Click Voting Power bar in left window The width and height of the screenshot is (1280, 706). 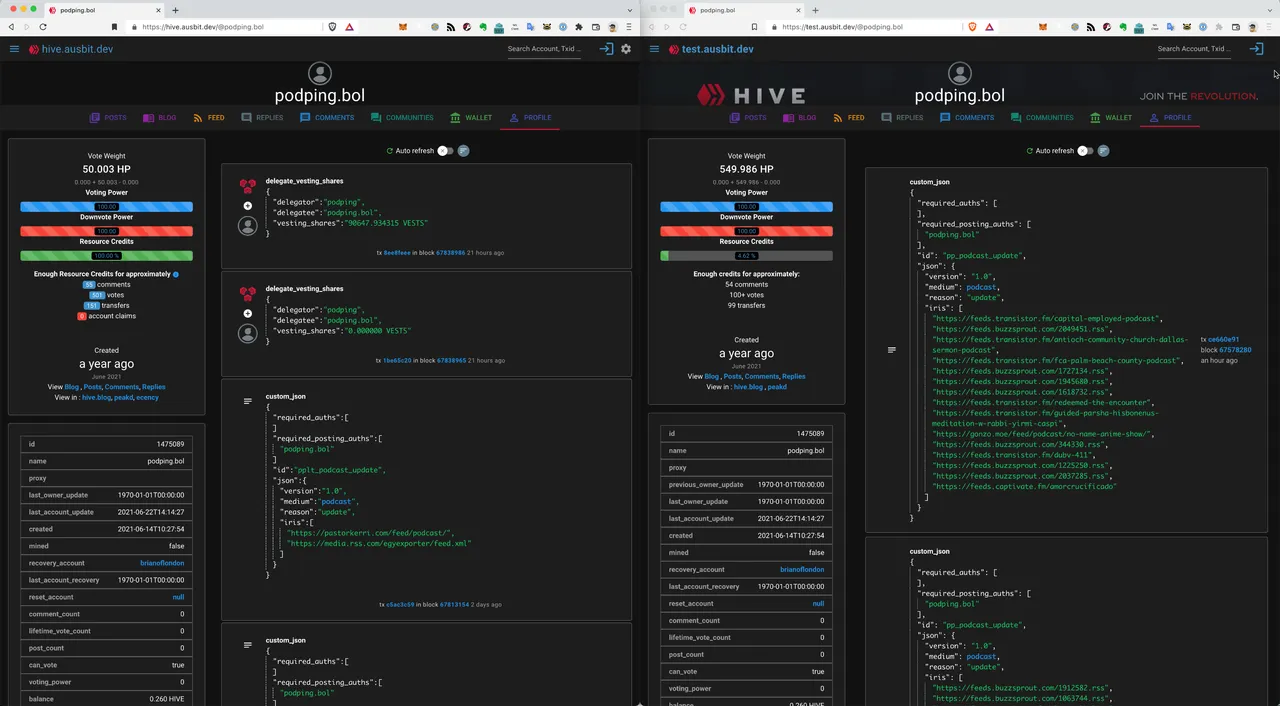click(106, 206)
